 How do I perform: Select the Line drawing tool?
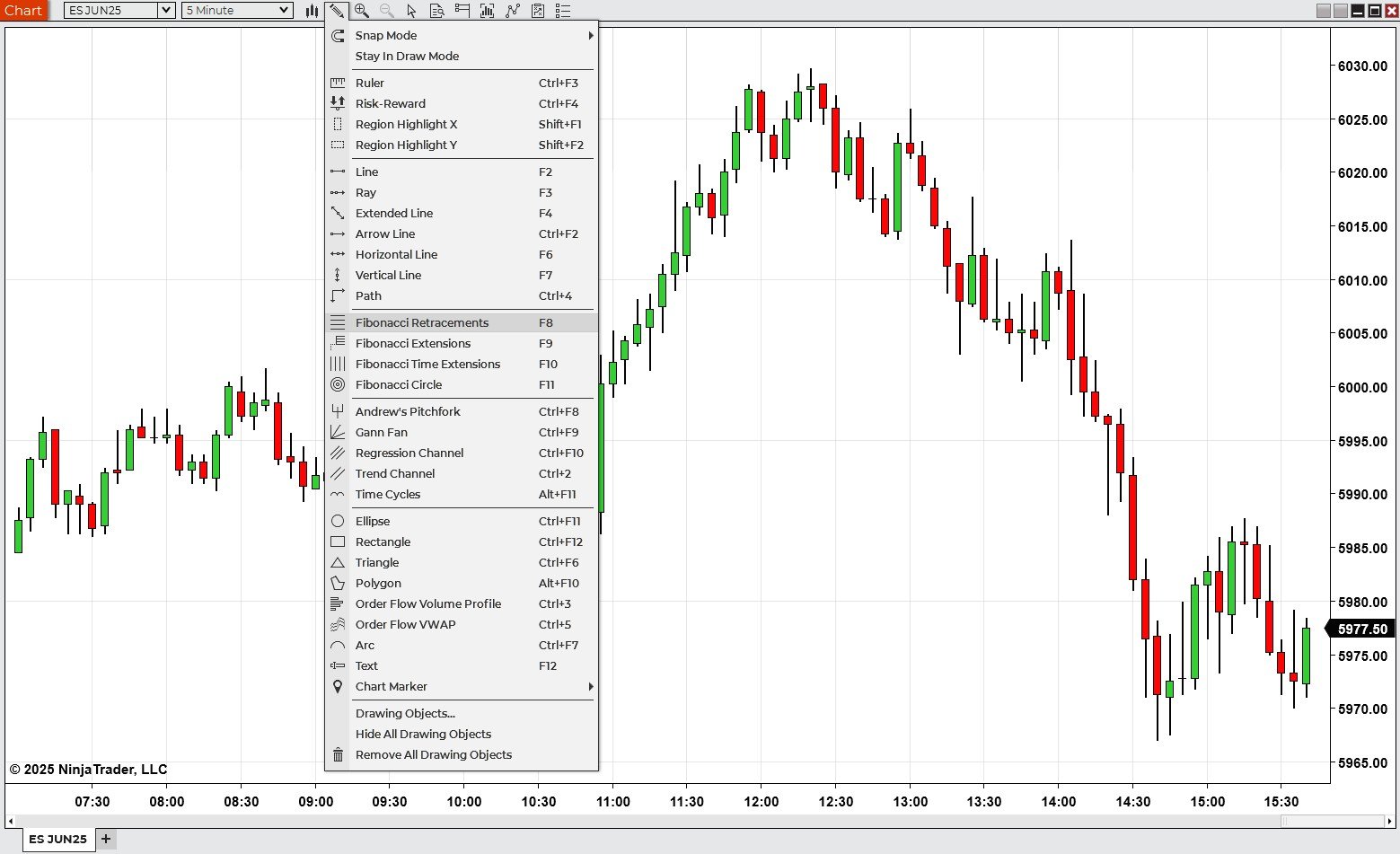pos(462,172)
